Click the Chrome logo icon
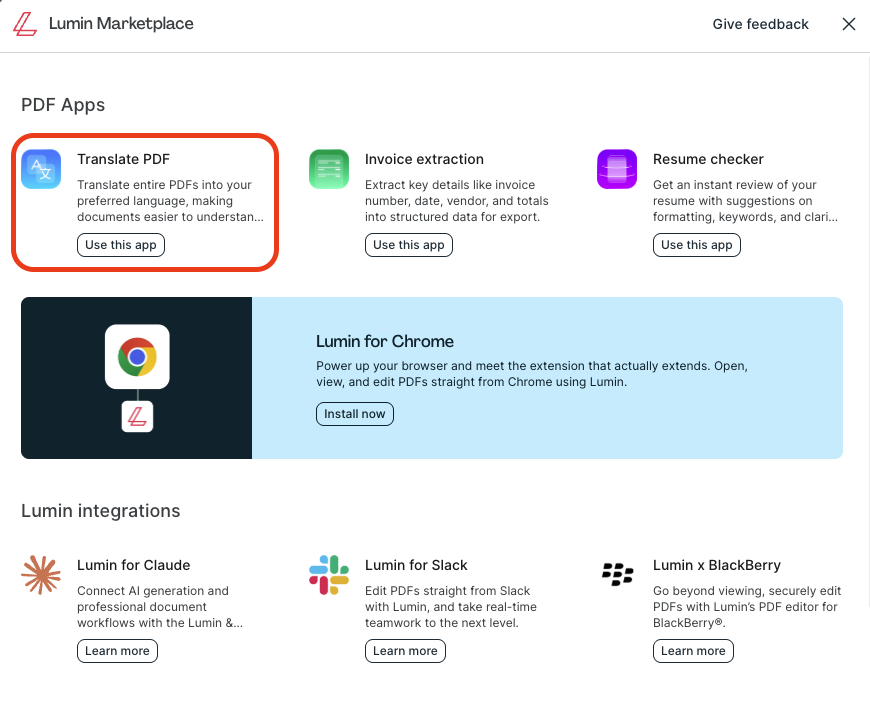Image resolution: width=870 pixels, height=711 pixels. click(137, 357)
